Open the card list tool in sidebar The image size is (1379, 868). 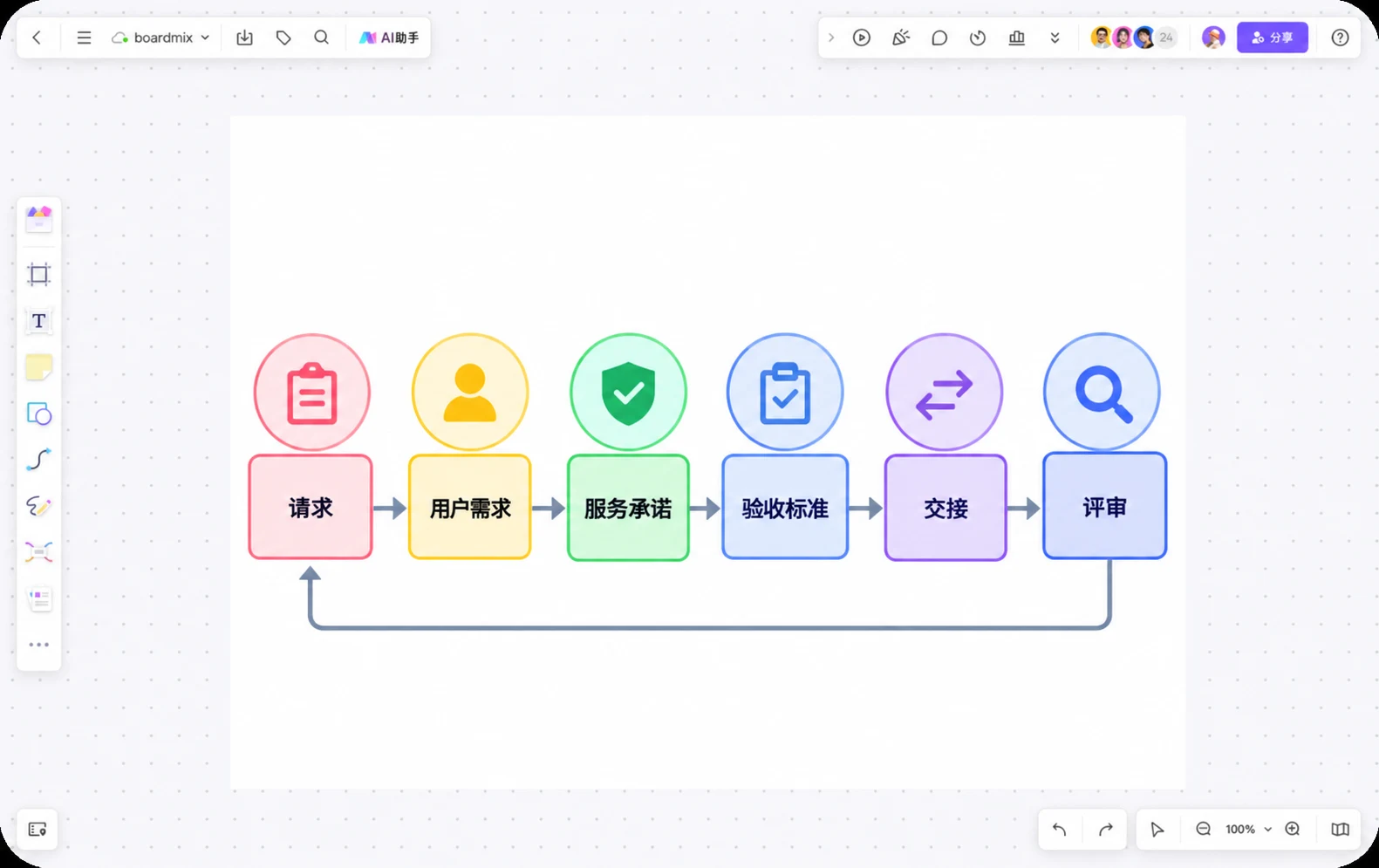pyautogui.click(x=39, y=598)
